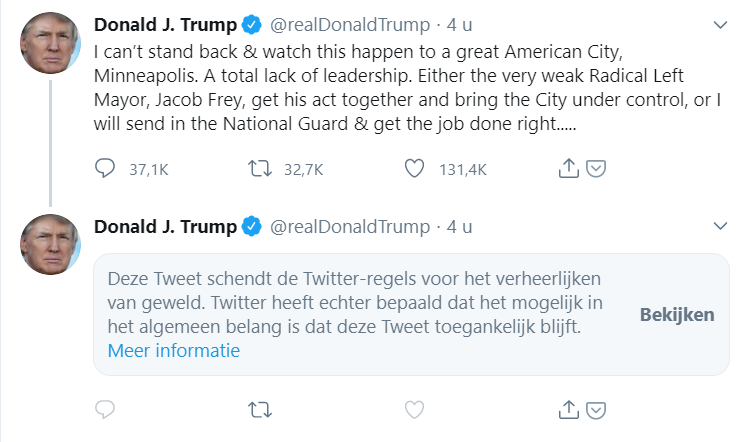This screenshot has width=749, height=442.
Task: Expand the second tweet's chevron menu
Action: (x=720, y=225)
